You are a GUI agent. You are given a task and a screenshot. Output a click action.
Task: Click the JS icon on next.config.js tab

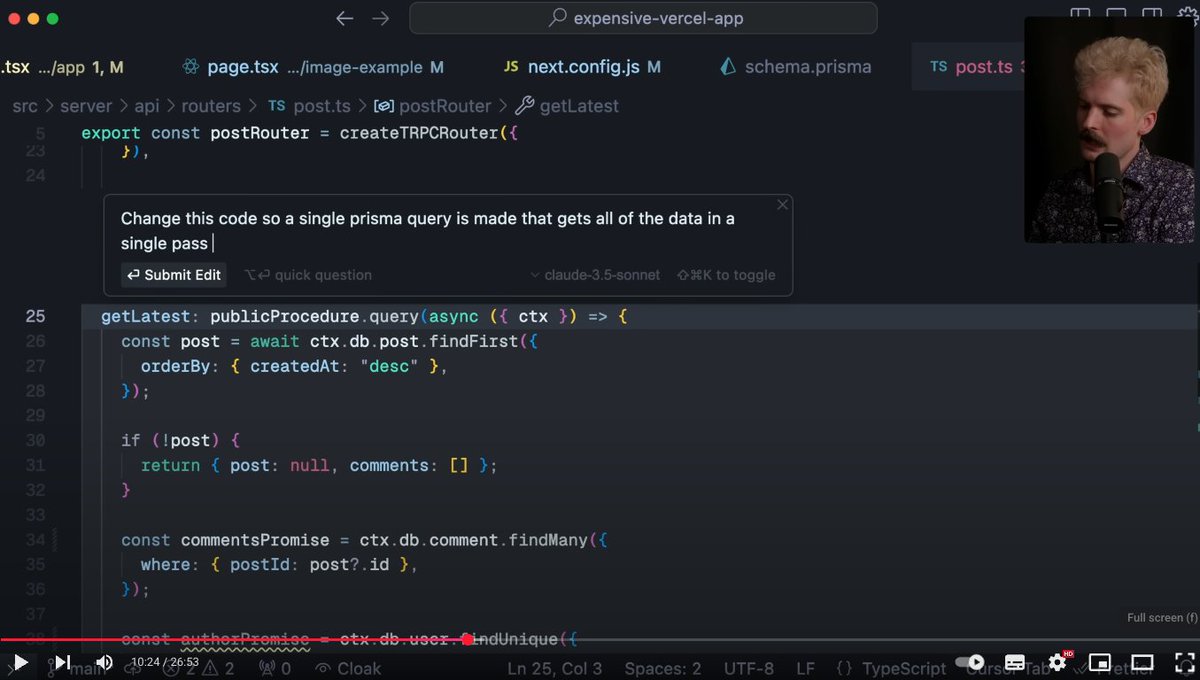[x=511, y=67]
